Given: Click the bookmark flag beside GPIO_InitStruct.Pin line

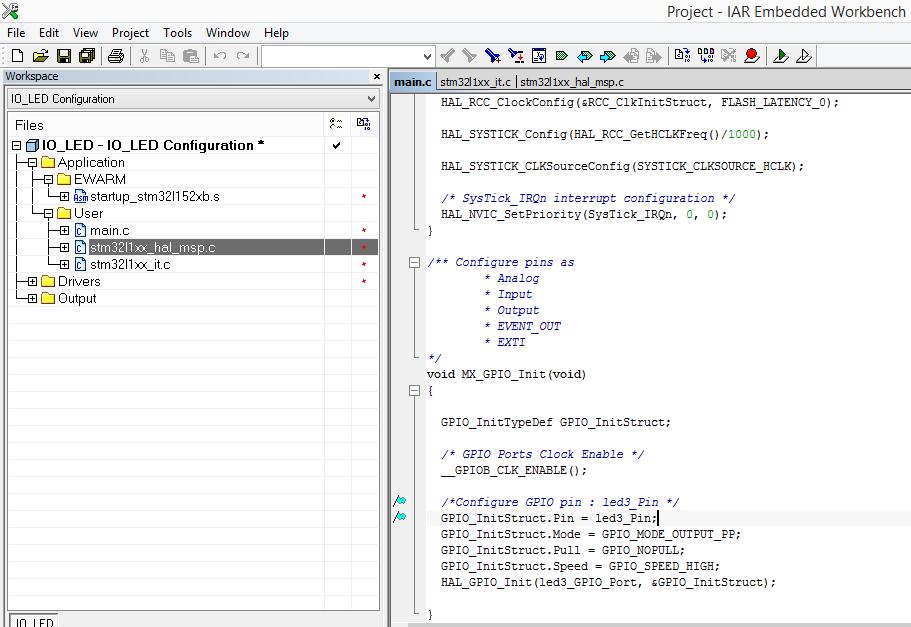Looking at the screenshot, I should [x=400, y=517].
